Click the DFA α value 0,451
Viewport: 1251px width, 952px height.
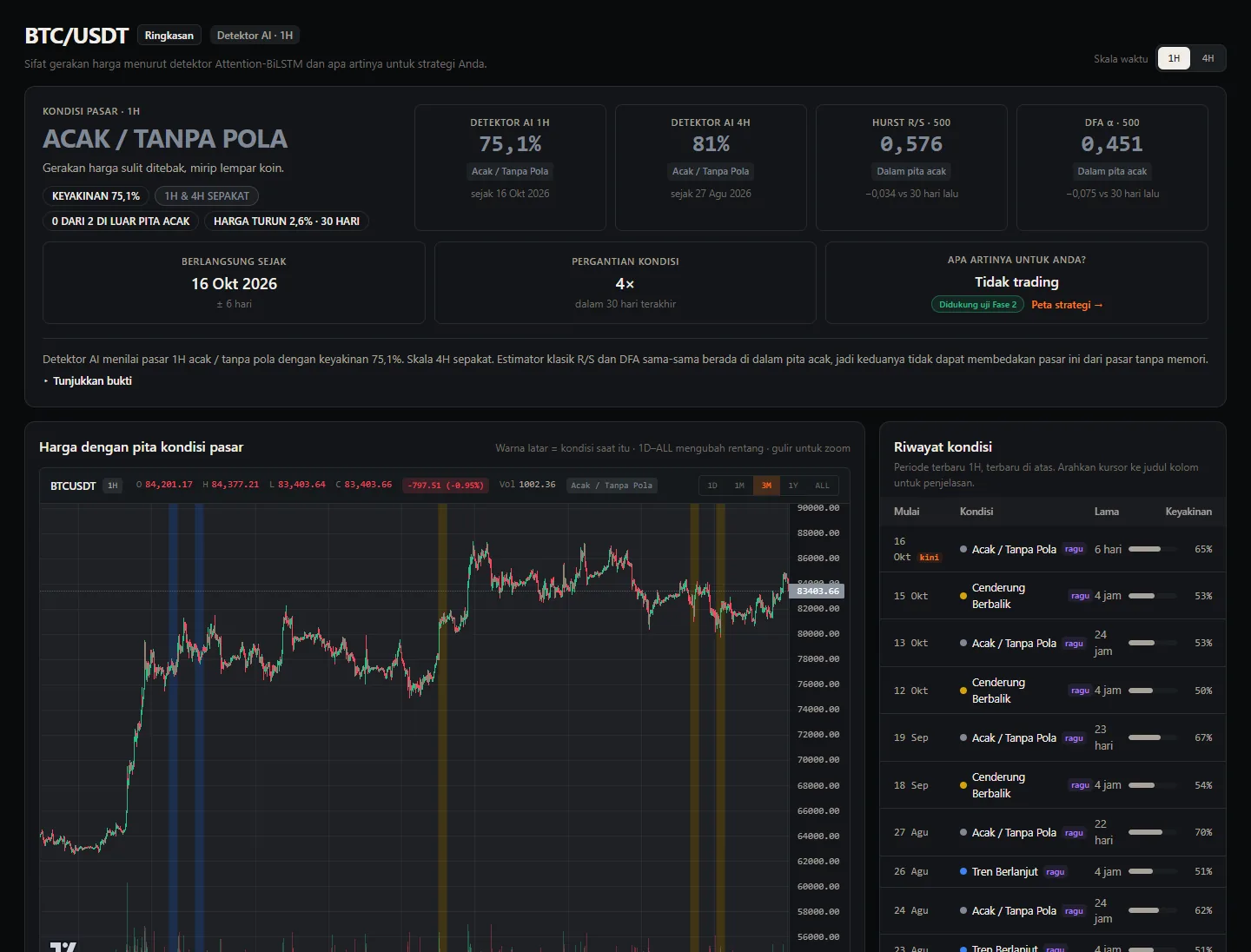coord(1112,144)
